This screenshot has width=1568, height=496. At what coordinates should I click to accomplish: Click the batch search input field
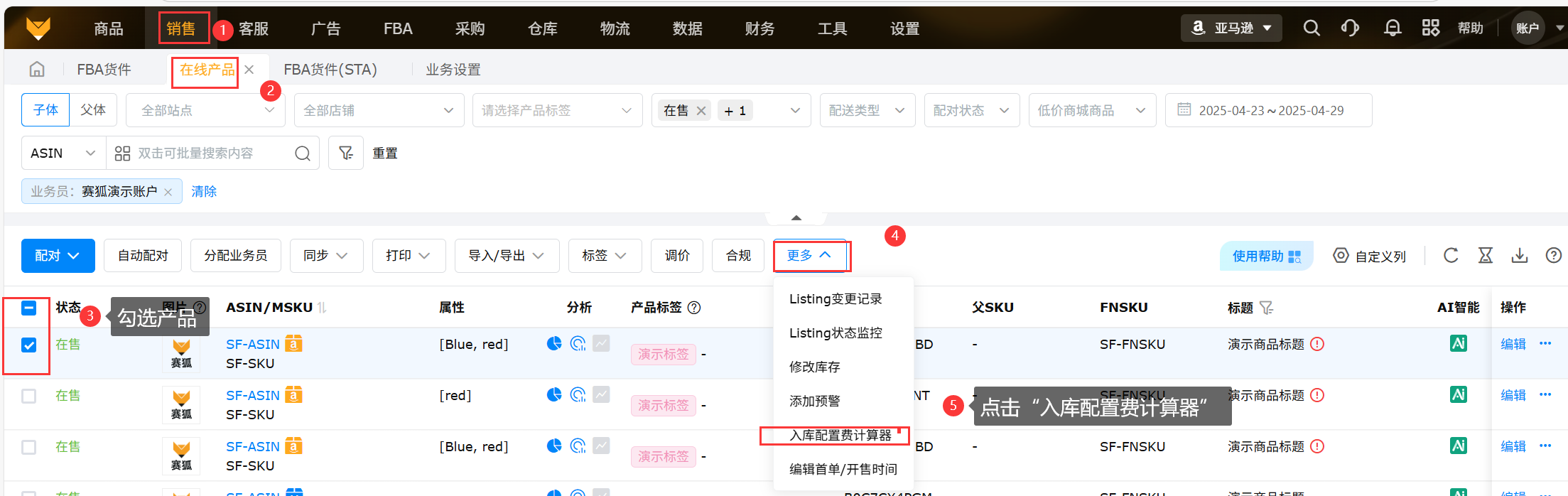tap(213, 153)
